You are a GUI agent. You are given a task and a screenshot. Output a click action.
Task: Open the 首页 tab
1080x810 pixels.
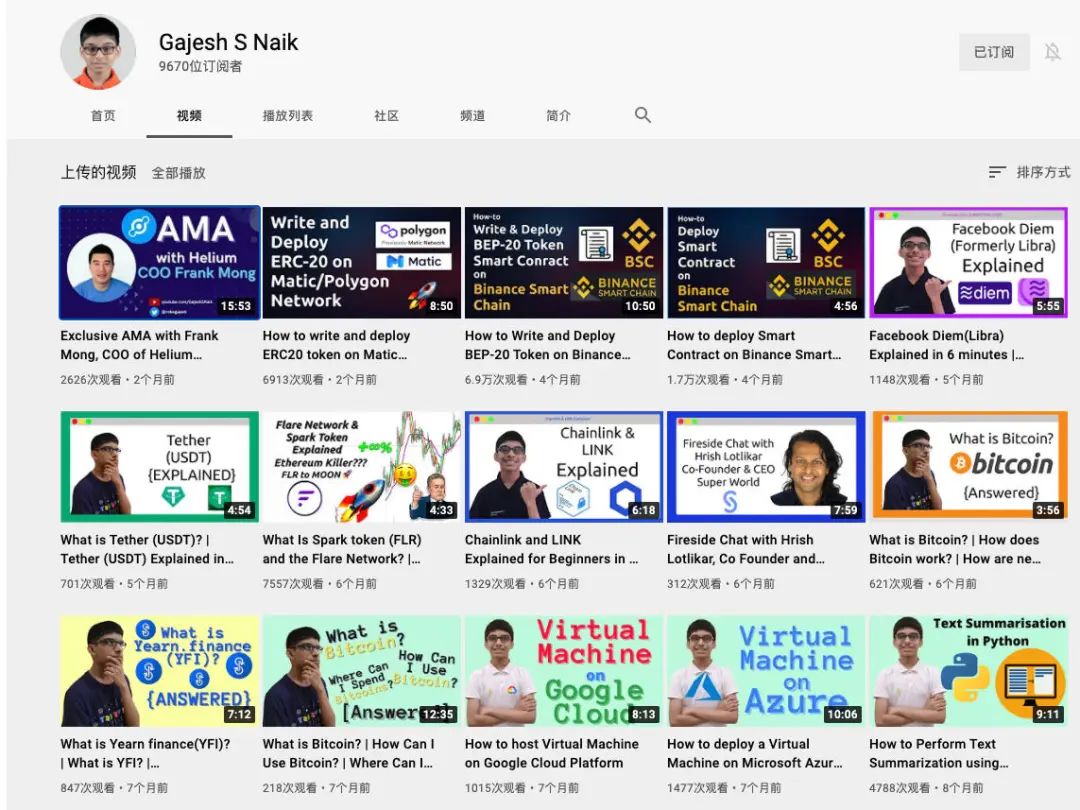pyautogui.click(x=103, y=116)
